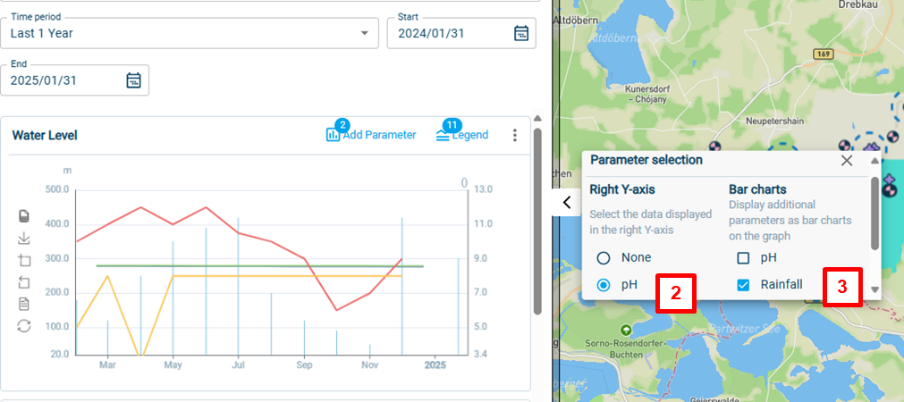Open the chart Legend
Viewport: 904px width, 402px height.
click(462, 135)
